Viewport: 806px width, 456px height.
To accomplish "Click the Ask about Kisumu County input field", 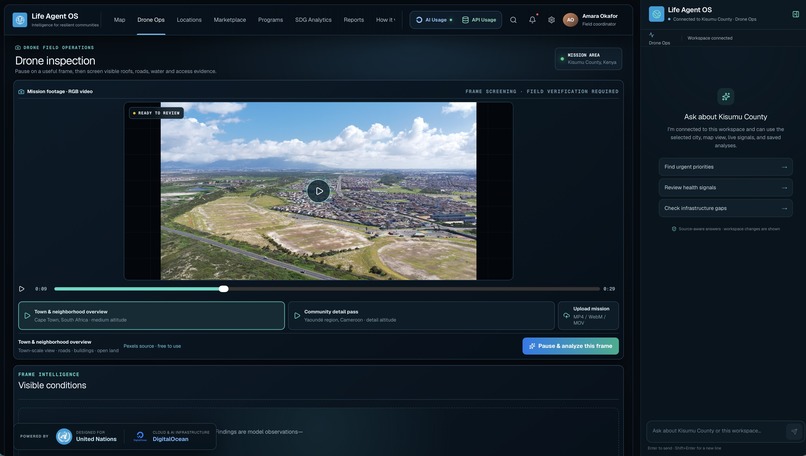I will pyautogui.click(x=716, y=431).
